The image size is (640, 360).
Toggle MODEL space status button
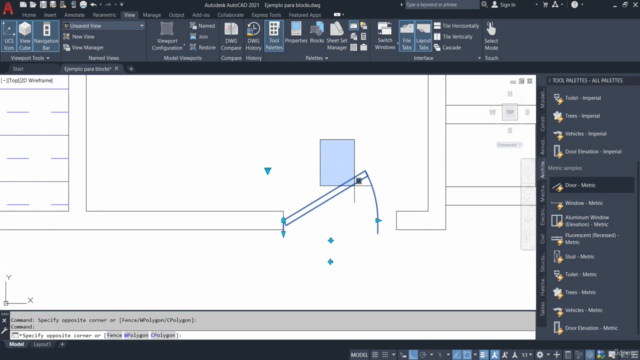point(359,355)
